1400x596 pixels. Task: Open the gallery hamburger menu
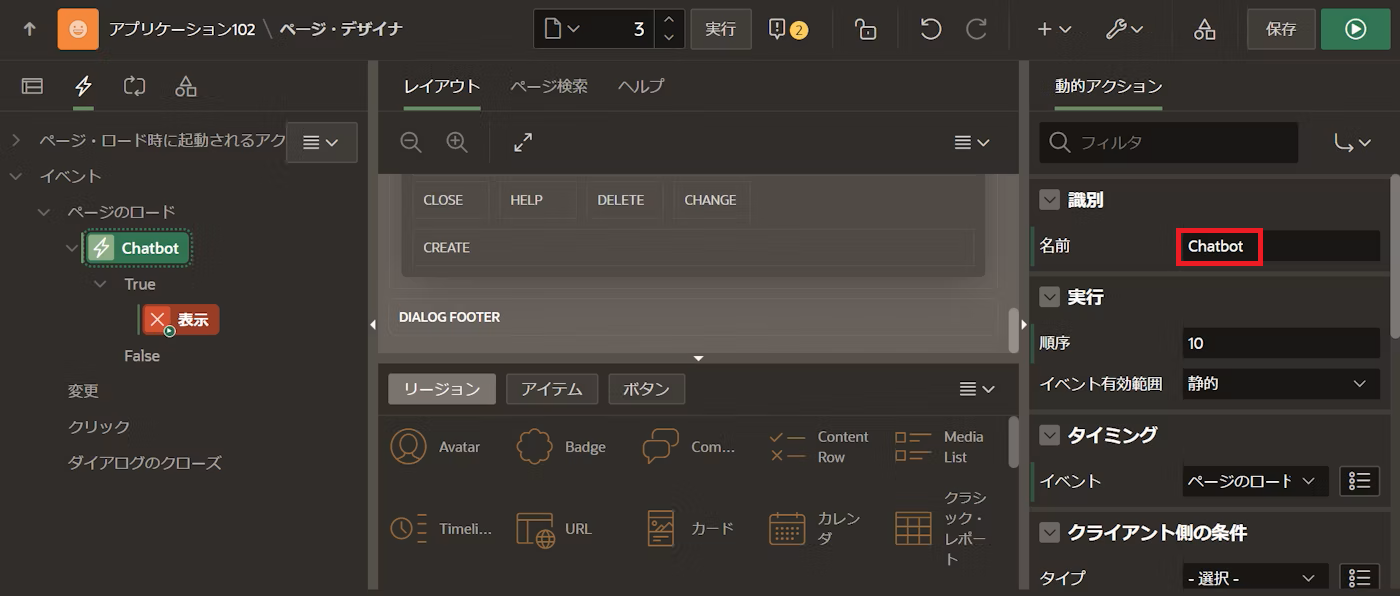tap(976, 389)
